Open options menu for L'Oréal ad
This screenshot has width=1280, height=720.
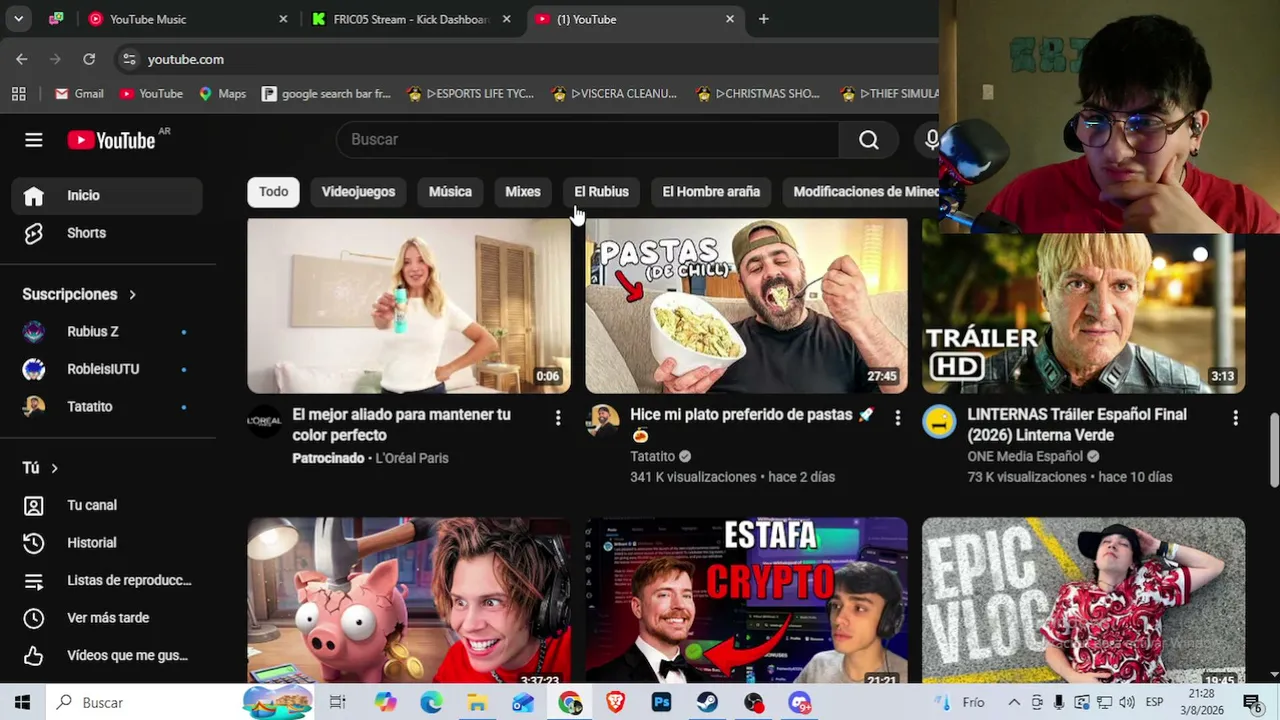pos(558,418)
